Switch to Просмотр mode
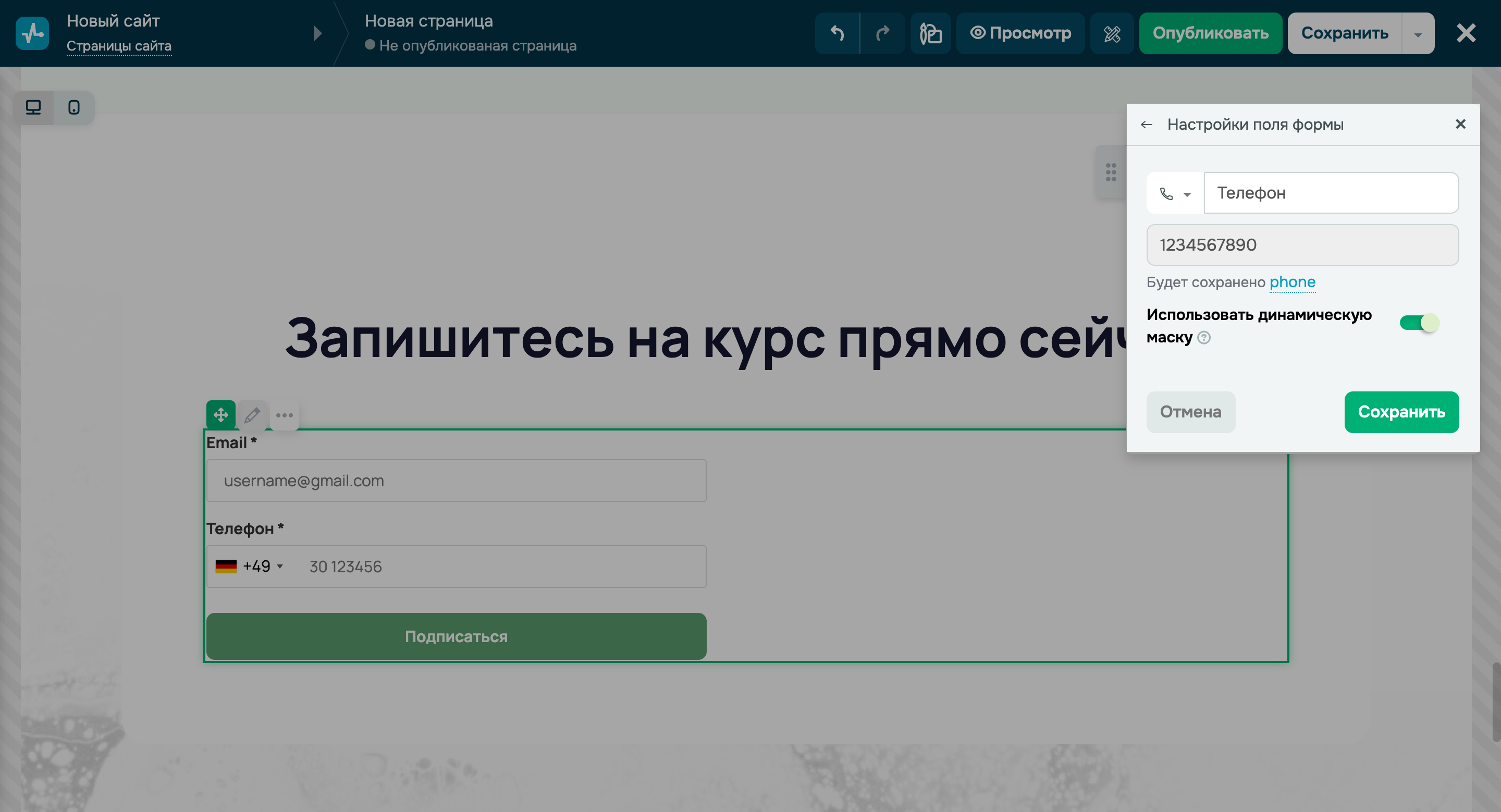1501x812 pixels. coord(1020,33)
